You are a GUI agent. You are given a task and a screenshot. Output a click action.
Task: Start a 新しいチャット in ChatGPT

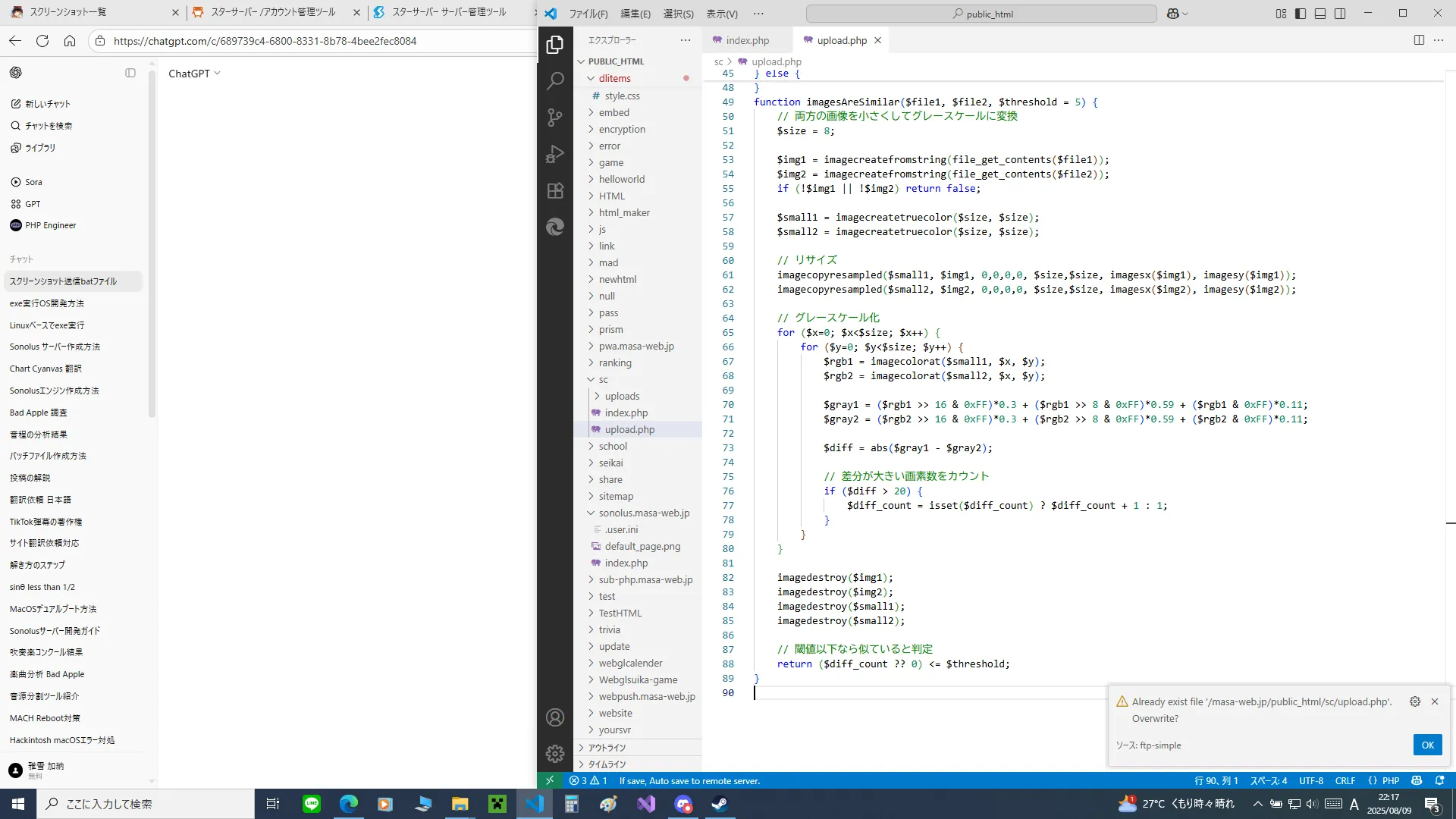[47, 104]
